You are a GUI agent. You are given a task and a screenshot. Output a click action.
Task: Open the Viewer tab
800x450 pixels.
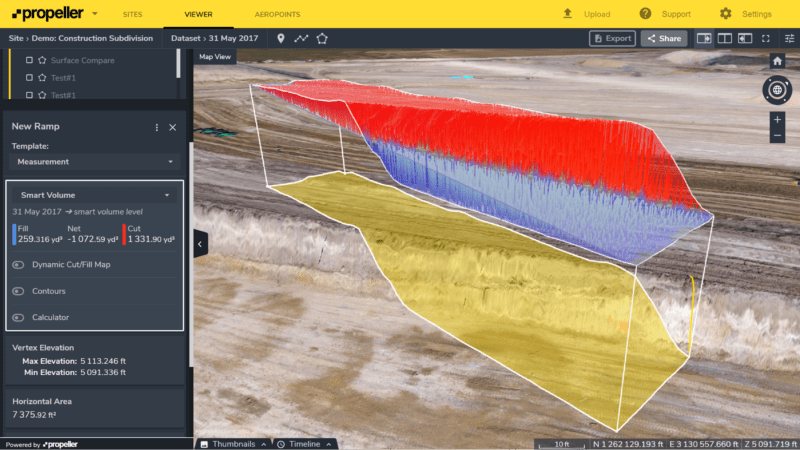(x=198, y=14)
